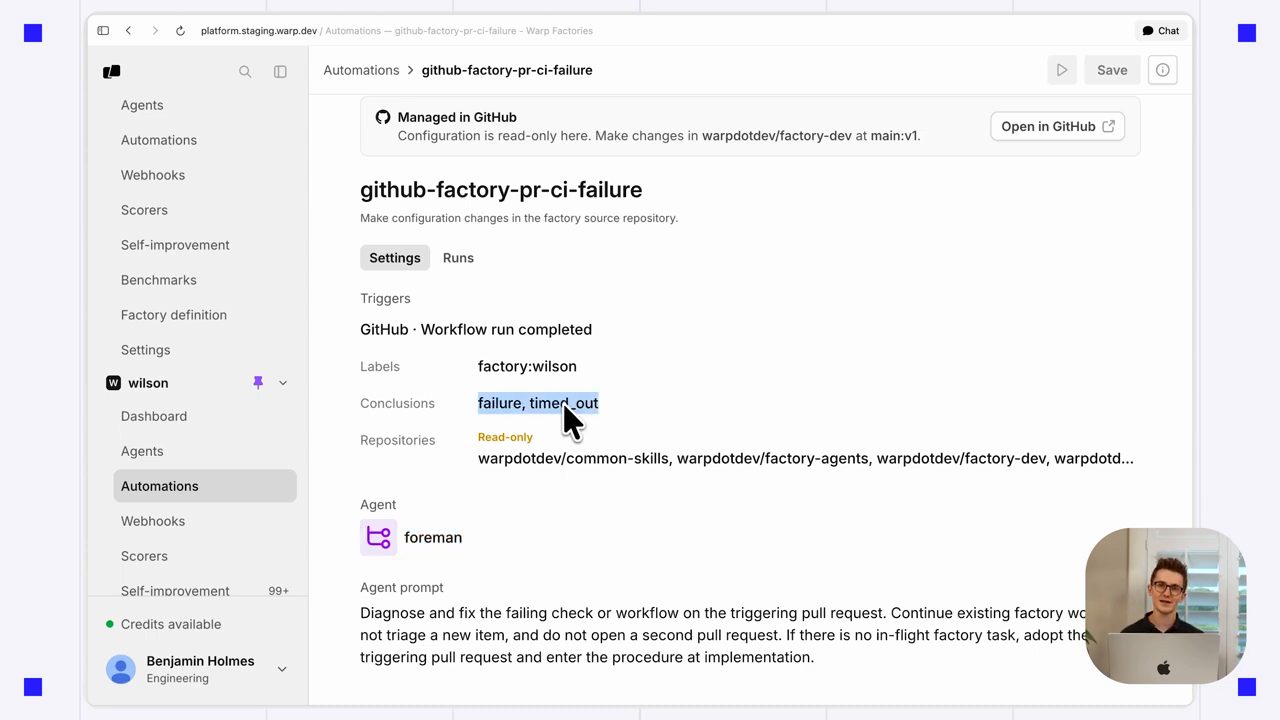Click Benjamin Holmes's avatar
Viewport: 1280px width, 720px height.
(x=121, y=669)
